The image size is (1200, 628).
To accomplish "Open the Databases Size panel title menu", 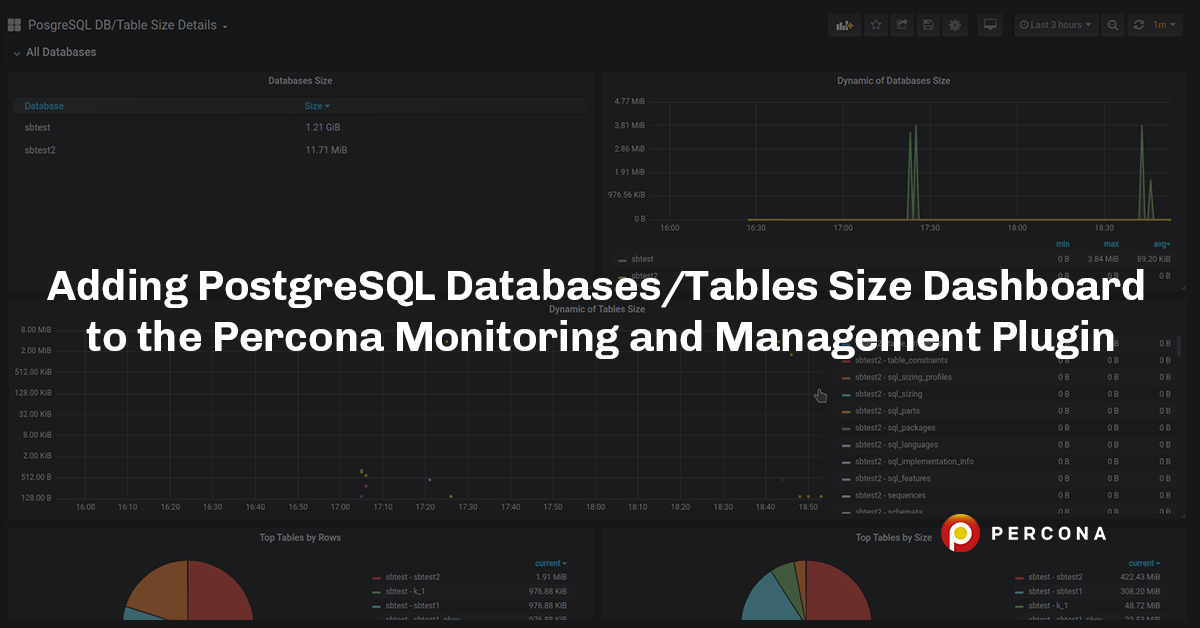I will point(300,81).
